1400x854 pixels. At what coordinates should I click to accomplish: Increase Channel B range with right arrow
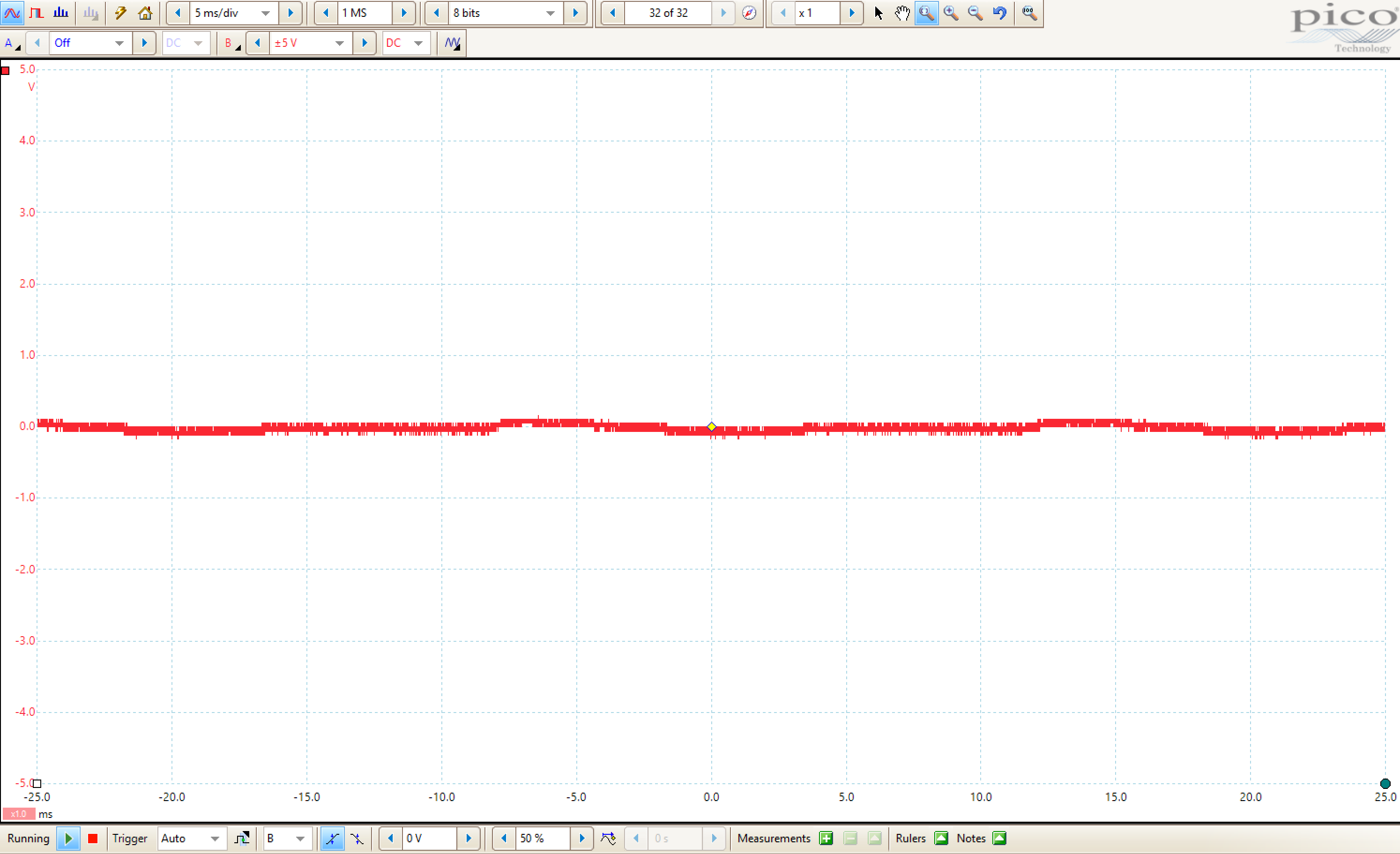click(364, 43)
